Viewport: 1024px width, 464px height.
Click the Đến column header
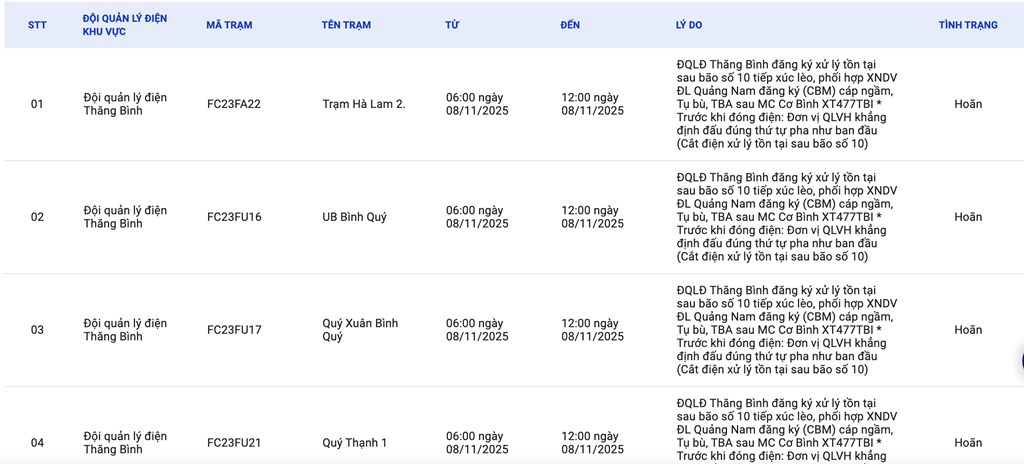[570, 25]
